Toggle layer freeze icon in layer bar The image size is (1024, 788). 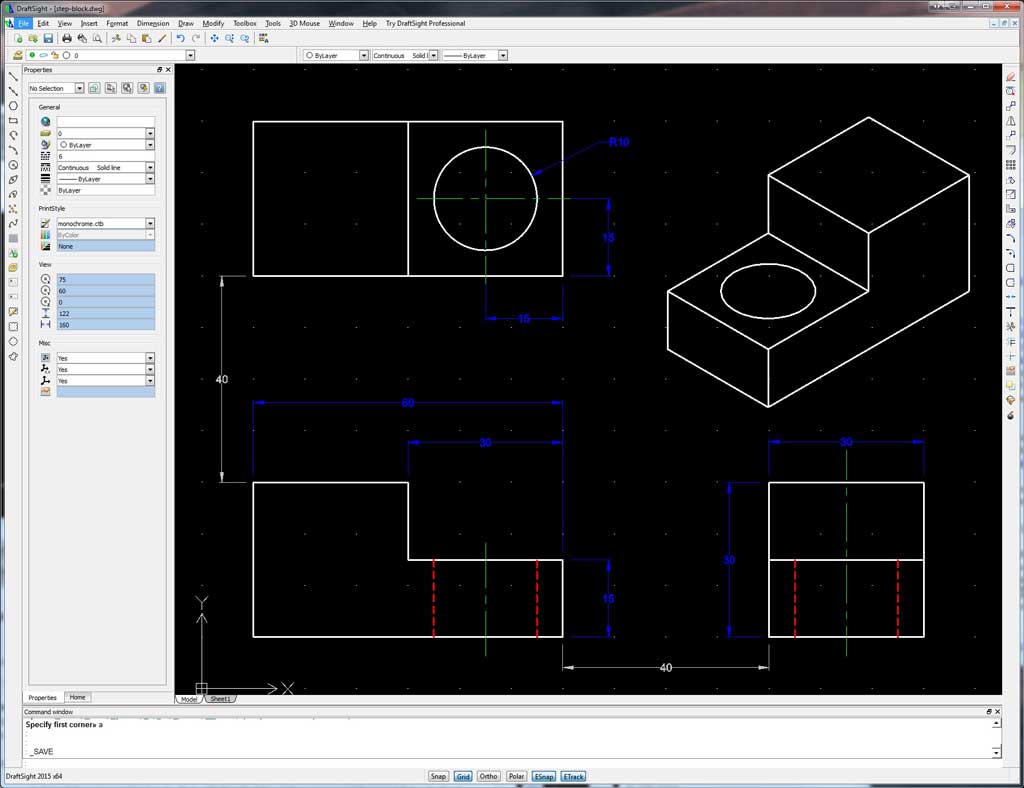click(43, 55)
